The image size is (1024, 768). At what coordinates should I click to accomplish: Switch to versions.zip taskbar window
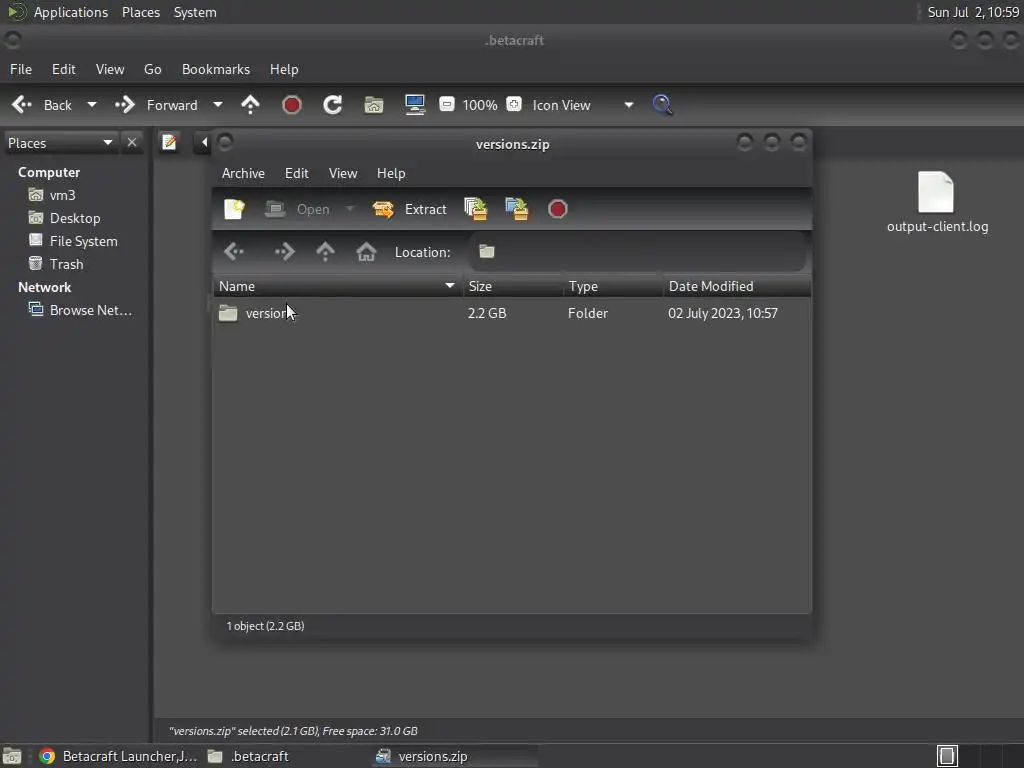[455, 756]
